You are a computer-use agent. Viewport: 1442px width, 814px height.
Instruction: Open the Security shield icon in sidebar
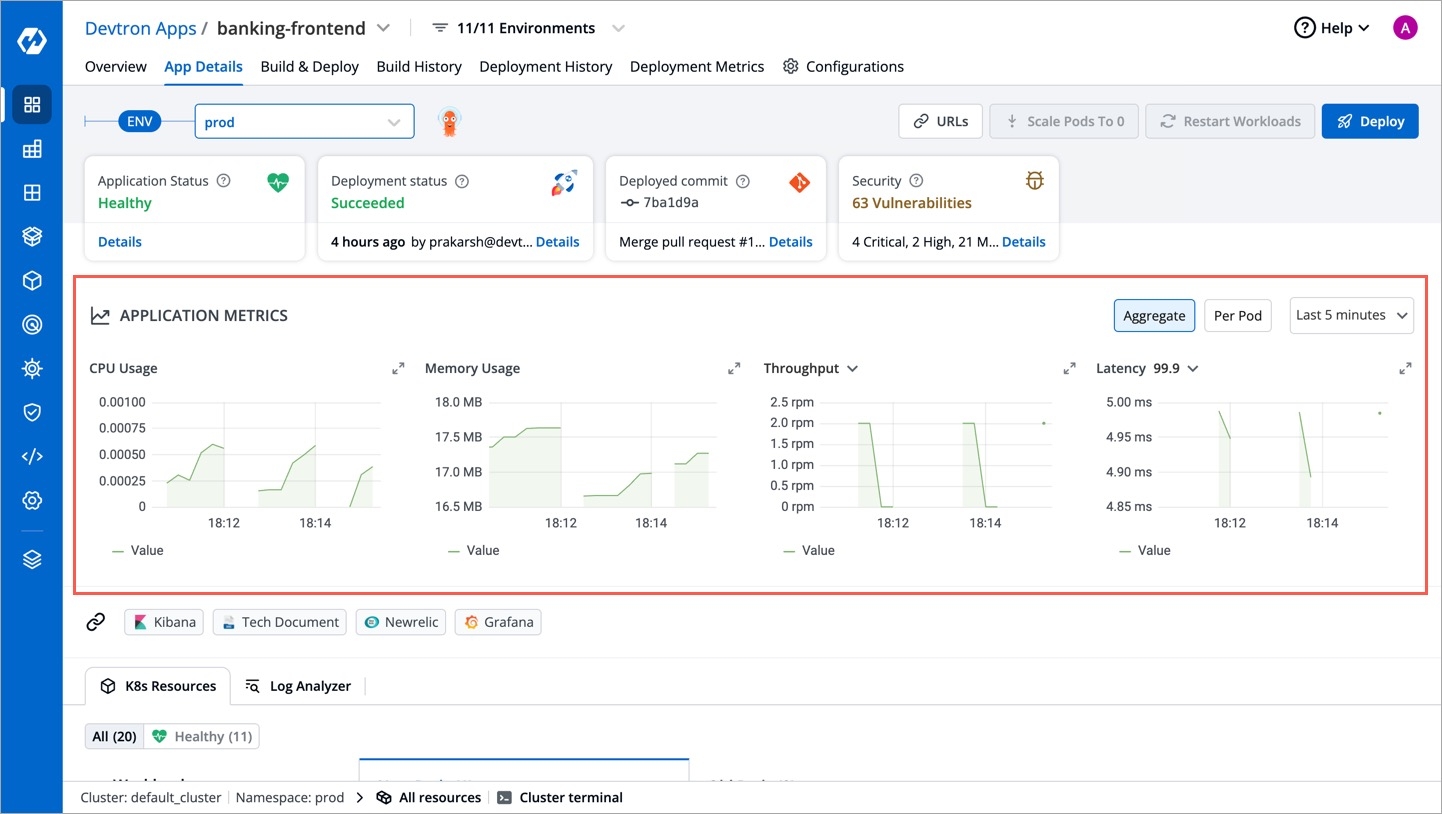[x=32, y=412]
